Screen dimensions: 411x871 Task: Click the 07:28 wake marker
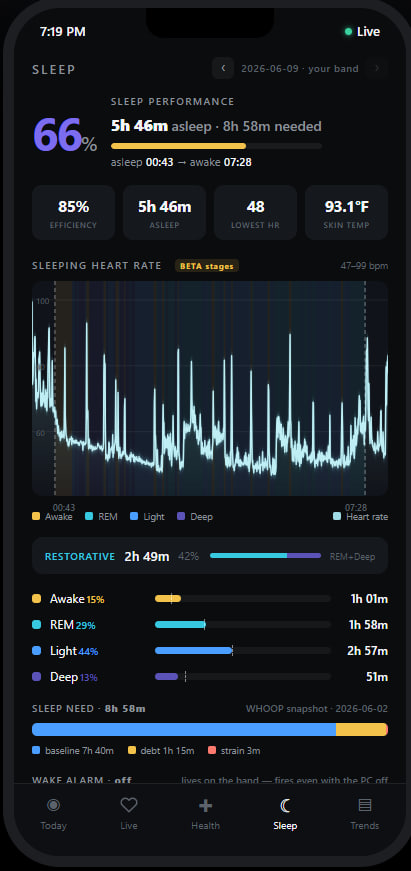pos(365,388)
